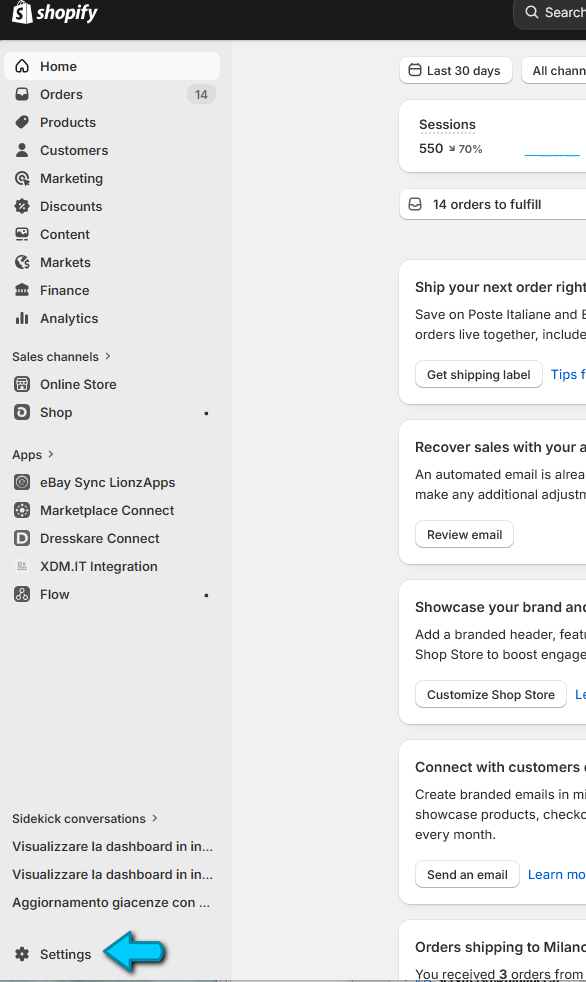Screen dimensions: 586x982
Task: Click the Marketing target icon
Action: click(22, 178)
